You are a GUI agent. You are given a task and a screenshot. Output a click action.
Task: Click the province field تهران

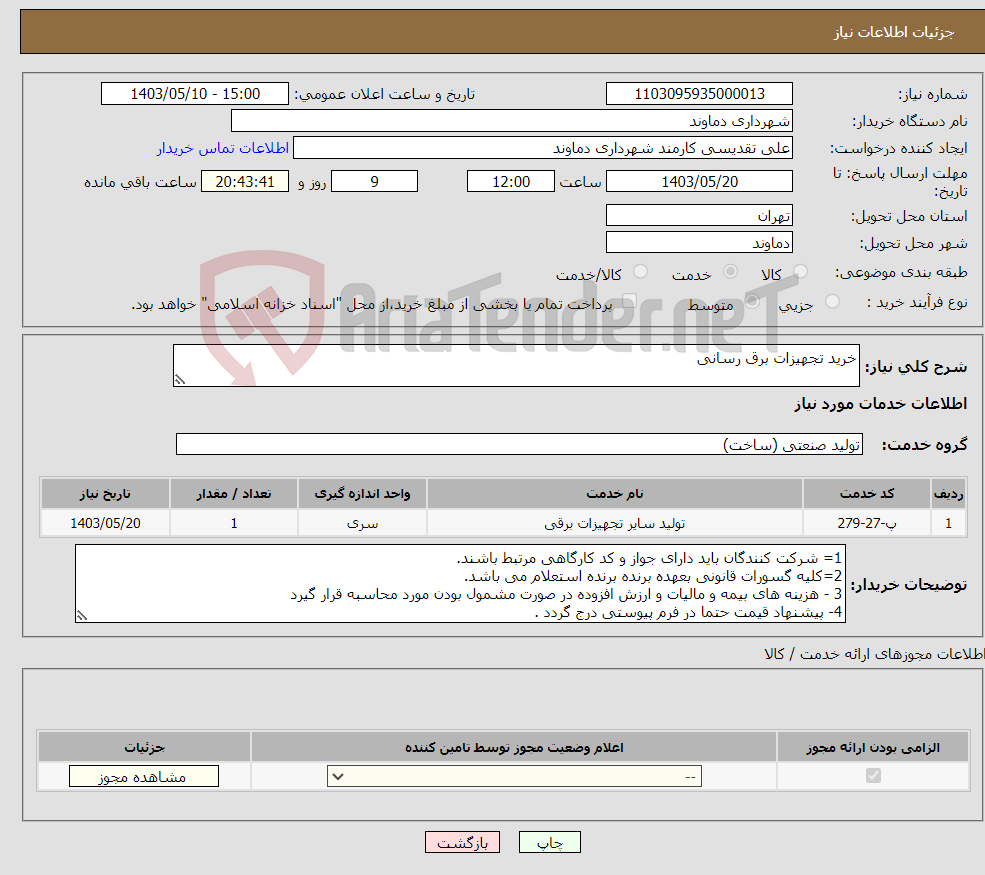699,215
